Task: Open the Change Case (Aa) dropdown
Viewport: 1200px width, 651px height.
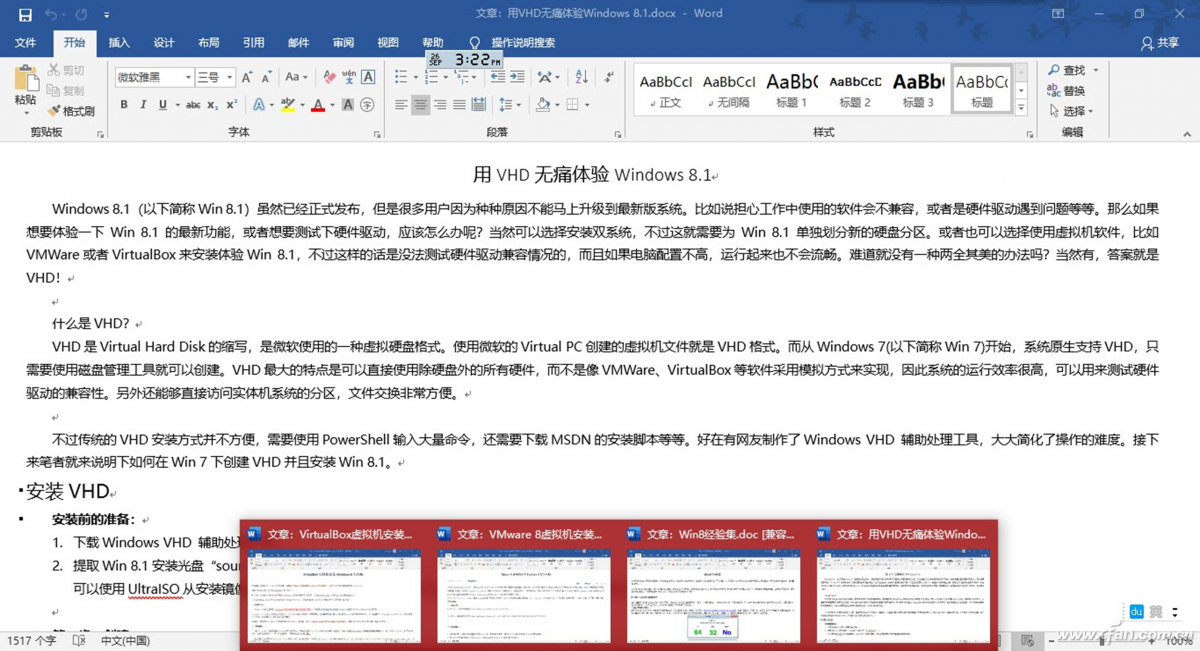Action: [296, 77]
